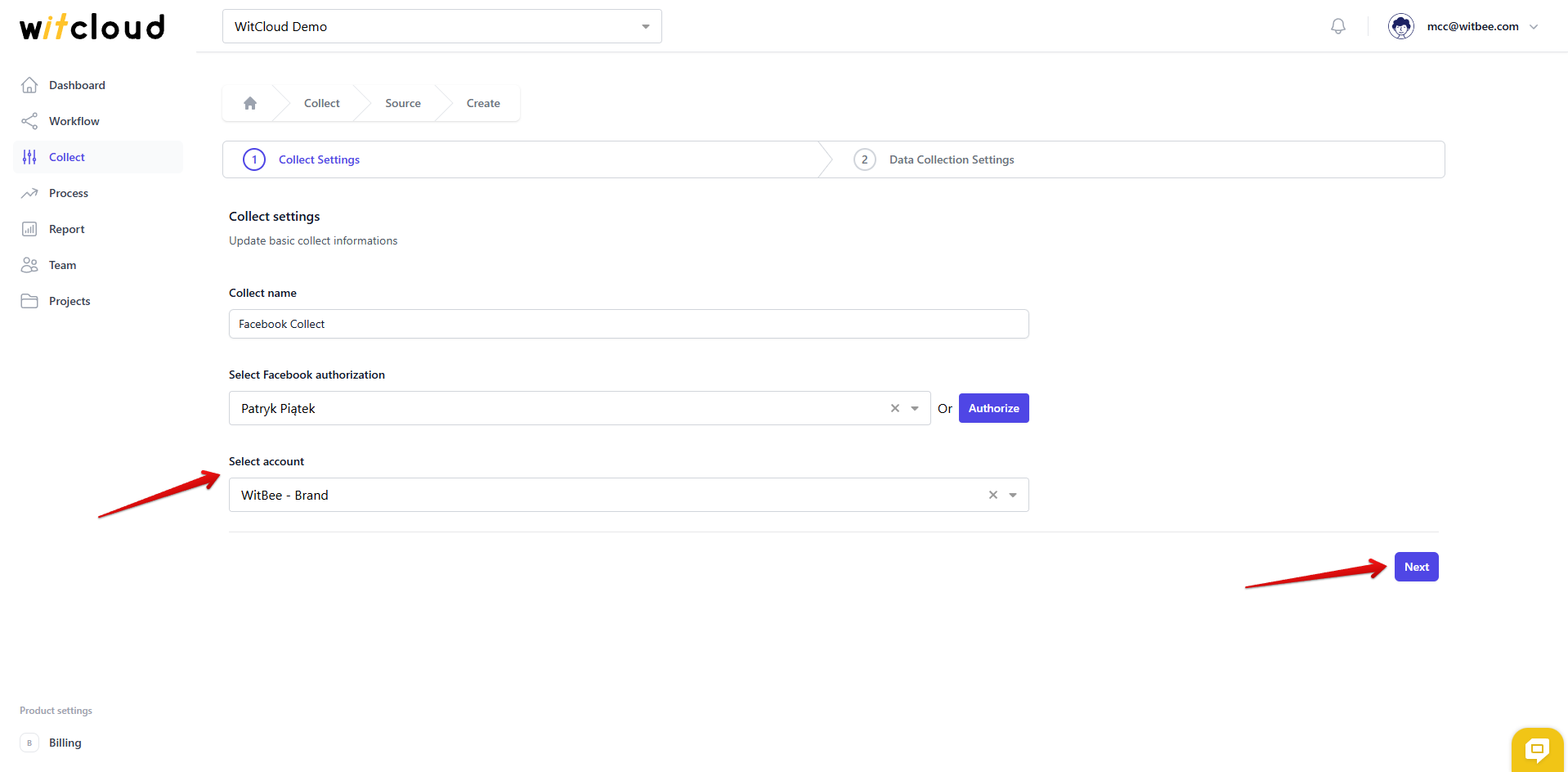Click the Next button
This screenshot has height=772, width=1568.
point(1417,567)
